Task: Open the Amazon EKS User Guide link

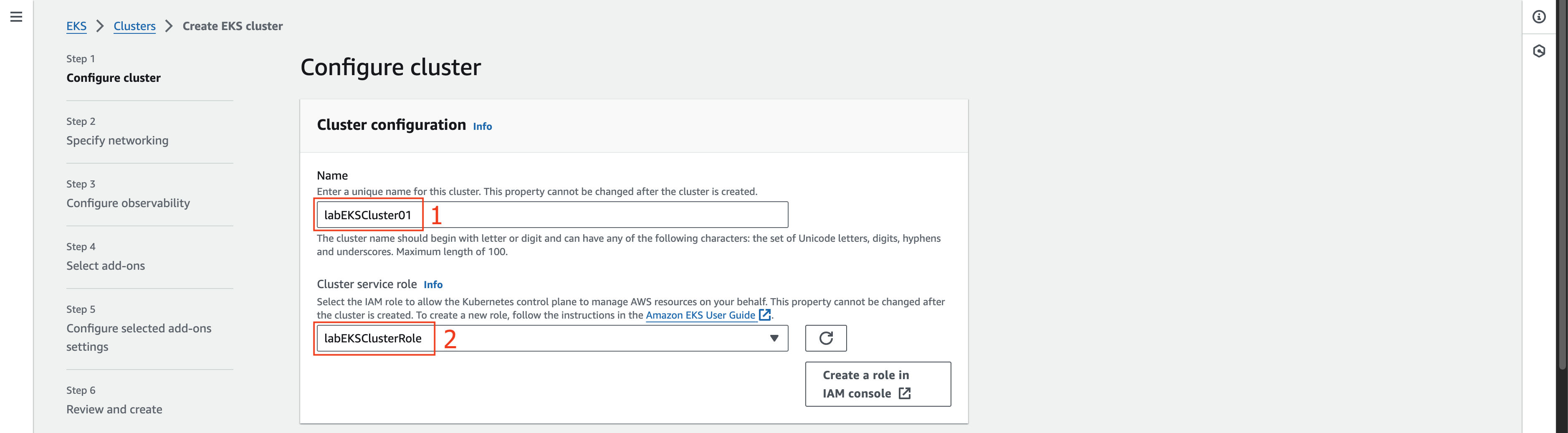Action: [700, 315]
